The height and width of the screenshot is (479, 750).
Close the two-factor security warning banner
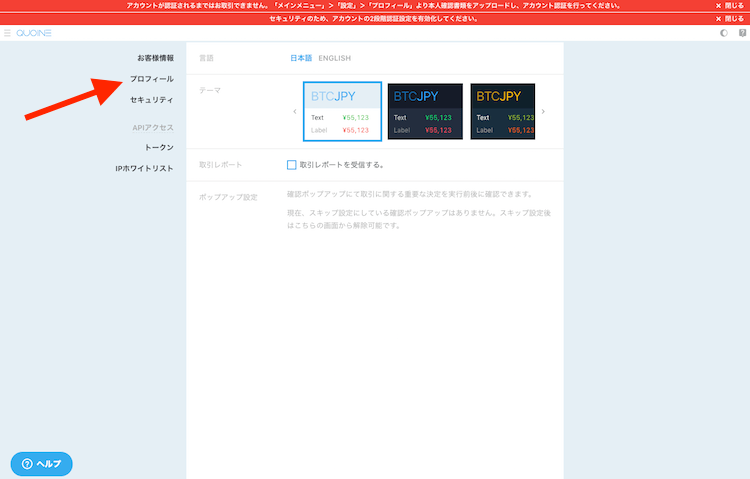(729, 19)
